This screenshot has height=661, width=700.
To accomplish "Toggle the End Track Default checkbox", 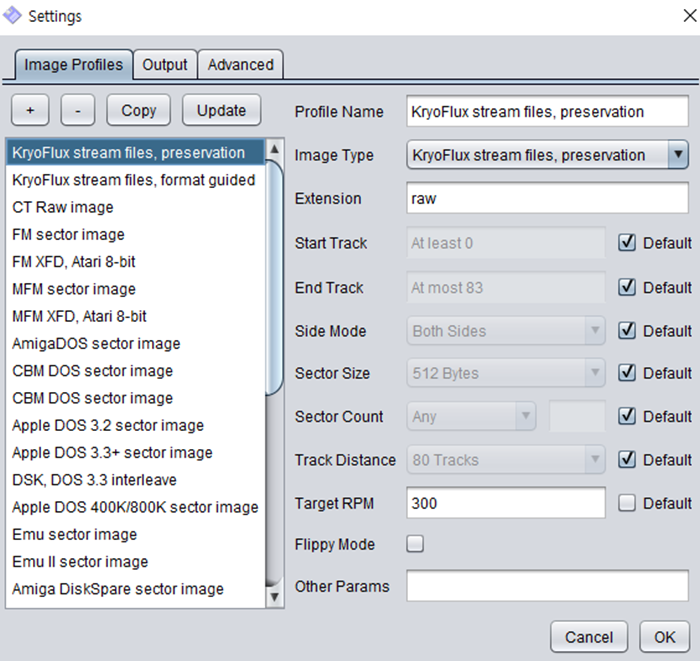I will click(x=627, y=287).
